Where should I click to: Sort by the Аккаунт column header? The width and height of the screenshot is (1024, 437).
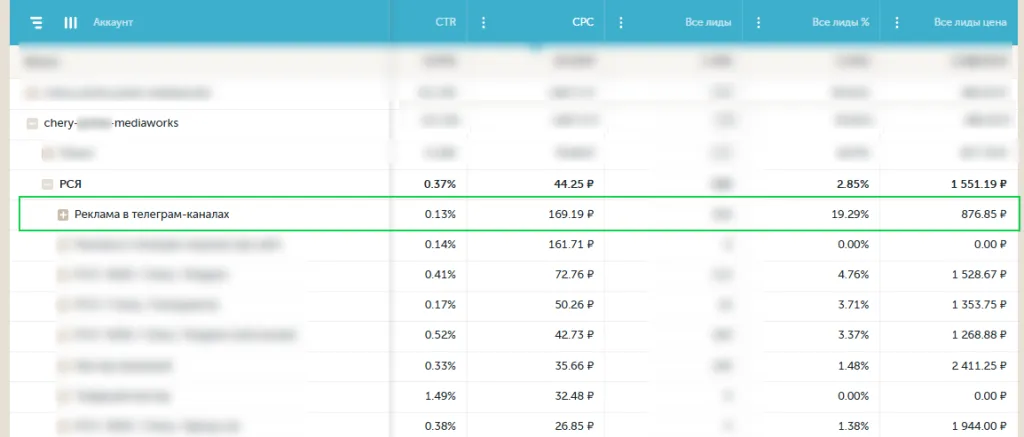point(113,22)
